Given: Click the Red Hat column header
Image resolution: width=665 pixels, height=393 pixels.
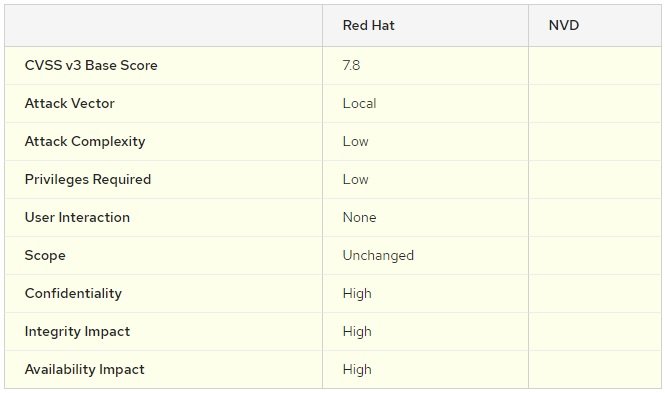Looking at the screenshot, I should point(368,25).
